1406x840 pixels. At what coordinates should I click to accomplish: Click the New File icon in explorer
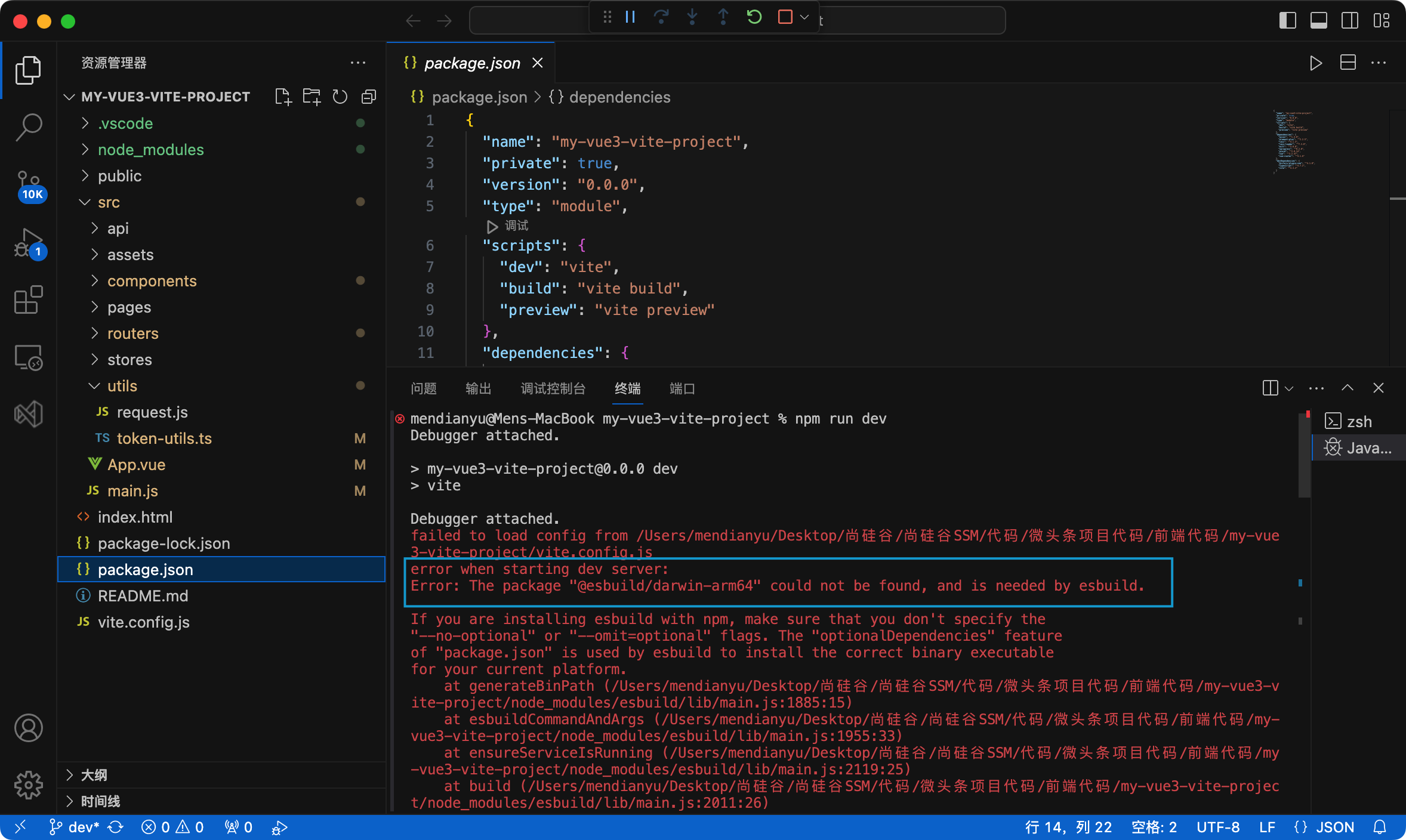(x=283, y=97)
